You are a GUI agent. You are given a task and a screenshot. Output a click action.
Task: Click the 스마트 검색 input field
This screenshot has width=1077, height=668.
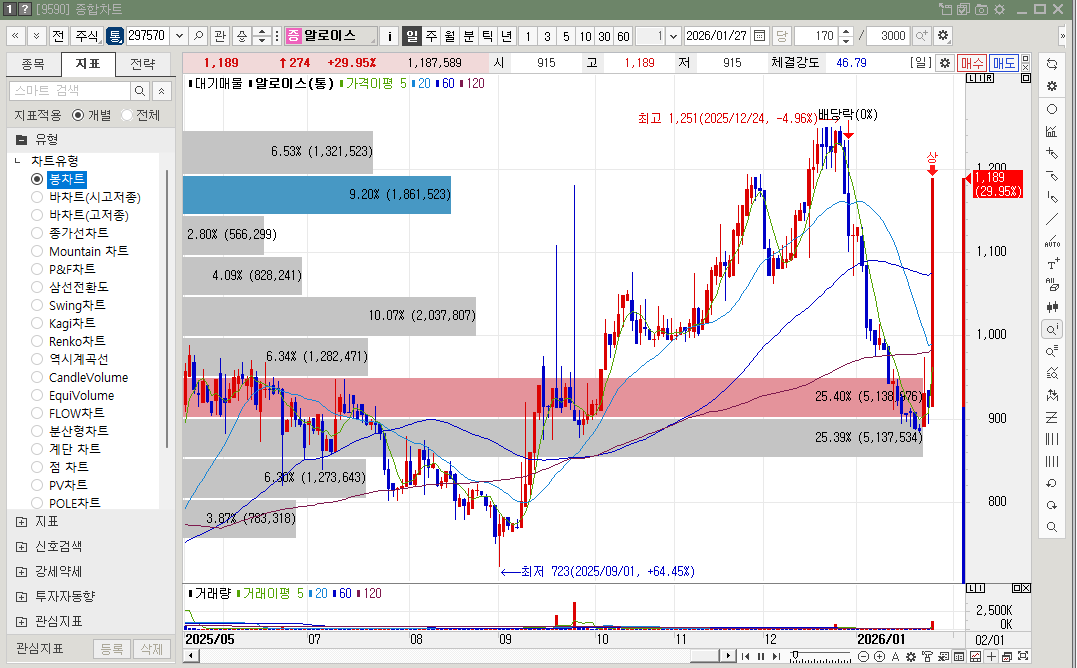(x=70, y=91)
